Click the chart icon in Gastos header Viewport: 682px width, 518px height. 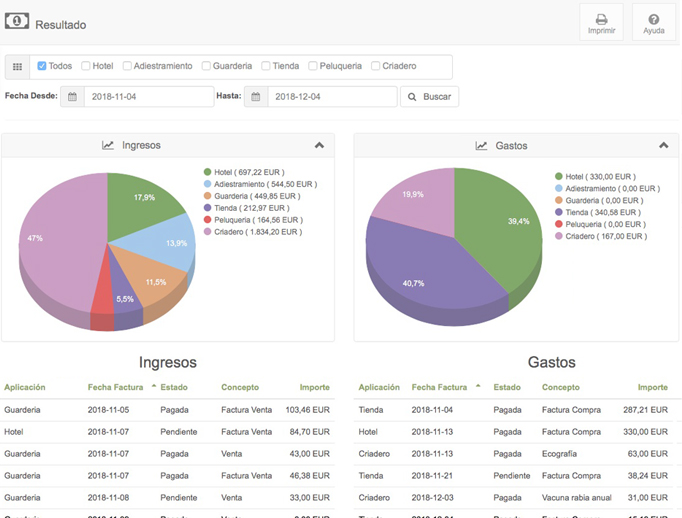click(x=481, y=145)
